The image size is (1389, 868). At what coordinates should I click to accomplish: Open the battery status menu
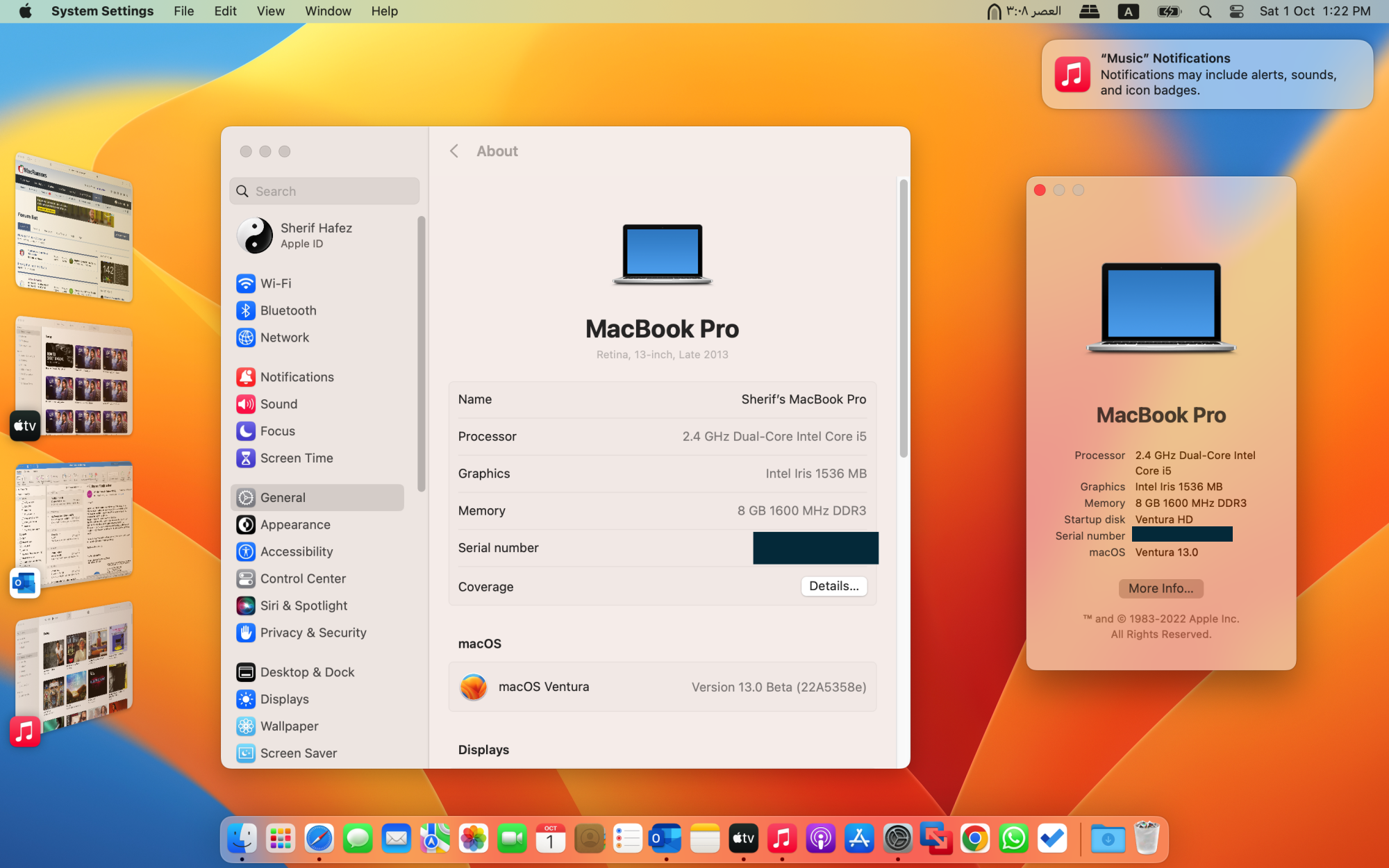tap(1169, 11)
